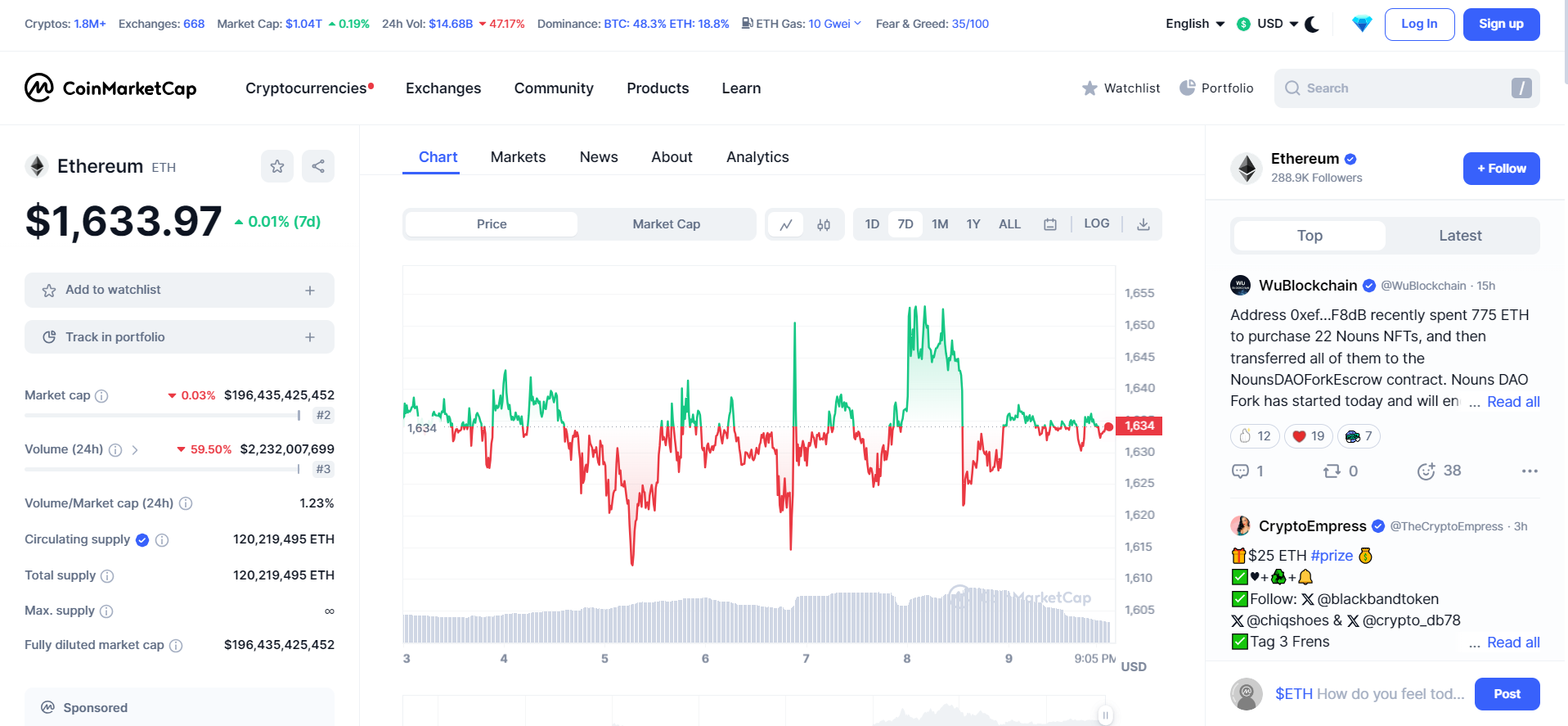Open the calendar date range picker

click(1050, 224)
